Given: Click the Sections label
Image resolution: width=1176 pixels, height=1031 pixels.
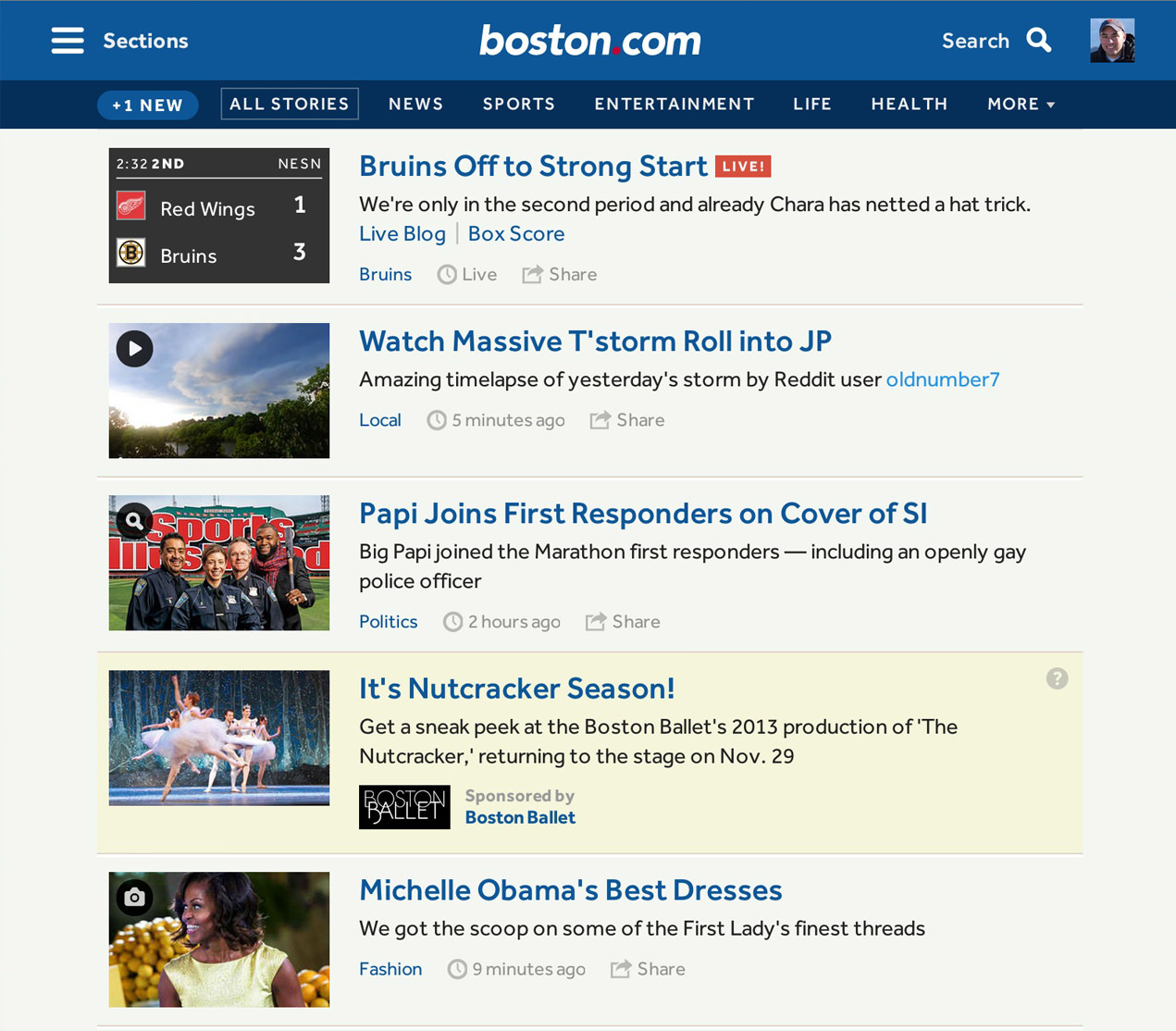Looking at the screenshot, I should point(145,41).
